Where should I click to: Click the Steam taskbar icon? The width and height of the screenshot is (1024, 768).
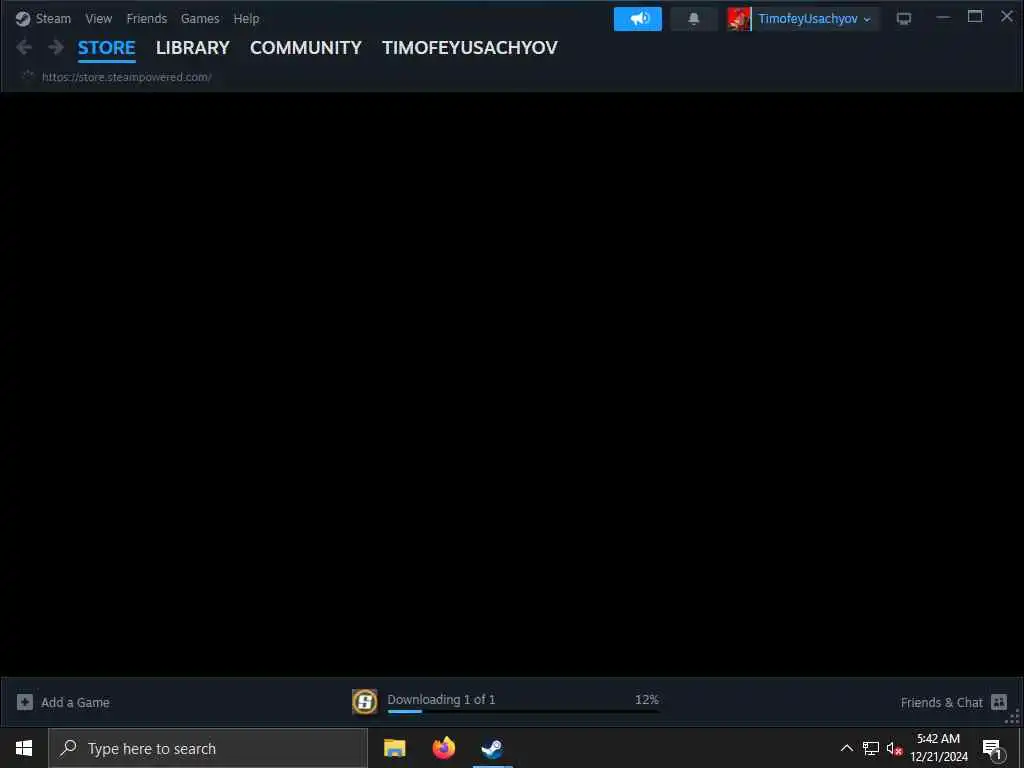coord(492,748)
